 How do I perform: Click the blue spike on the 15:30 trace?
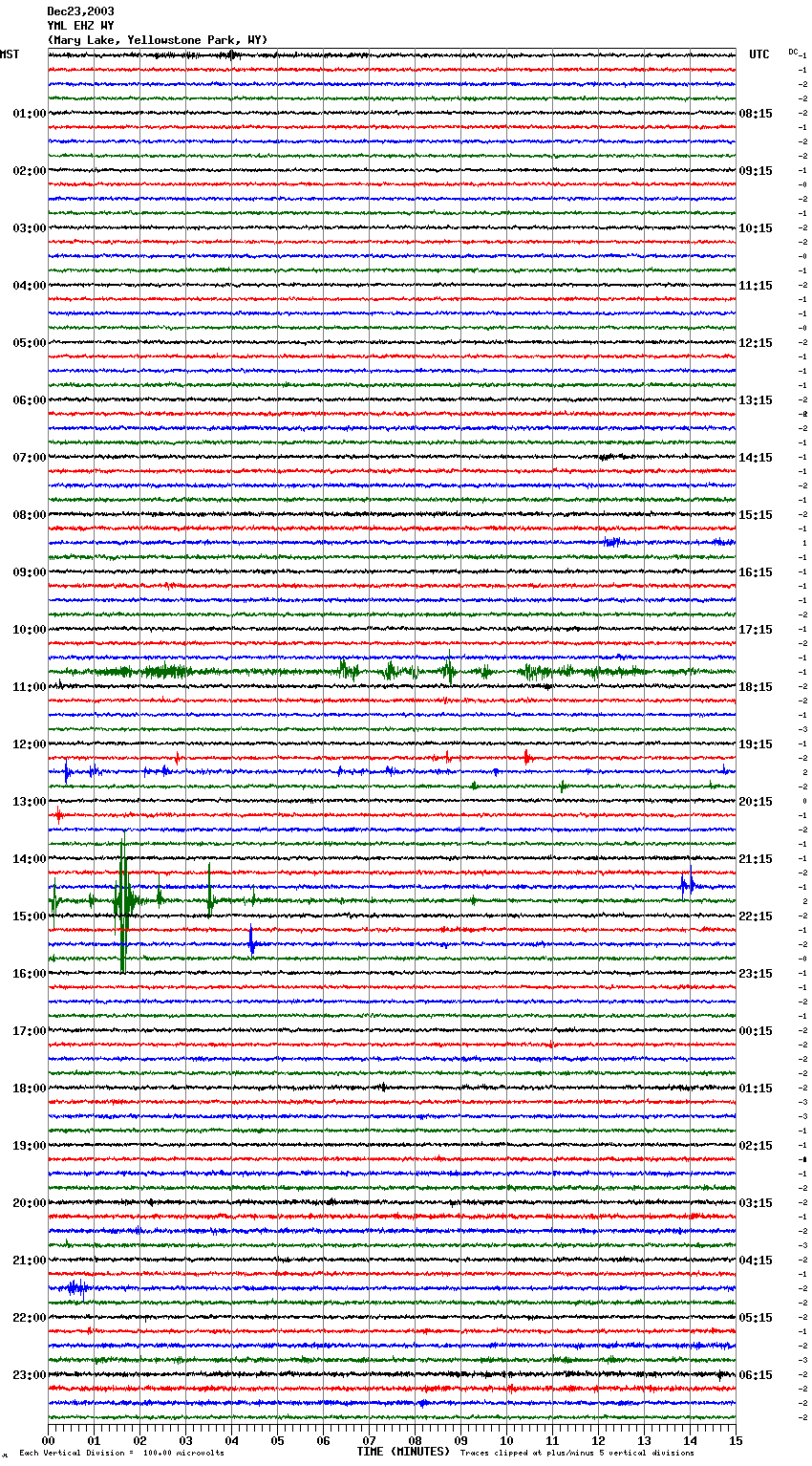coord(251,940)
